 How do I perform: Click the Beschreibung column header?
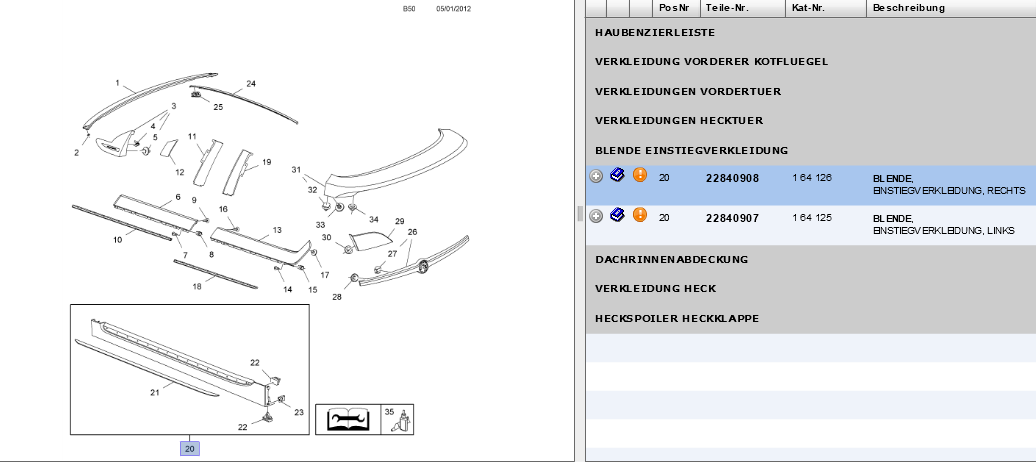pos(908,8)
